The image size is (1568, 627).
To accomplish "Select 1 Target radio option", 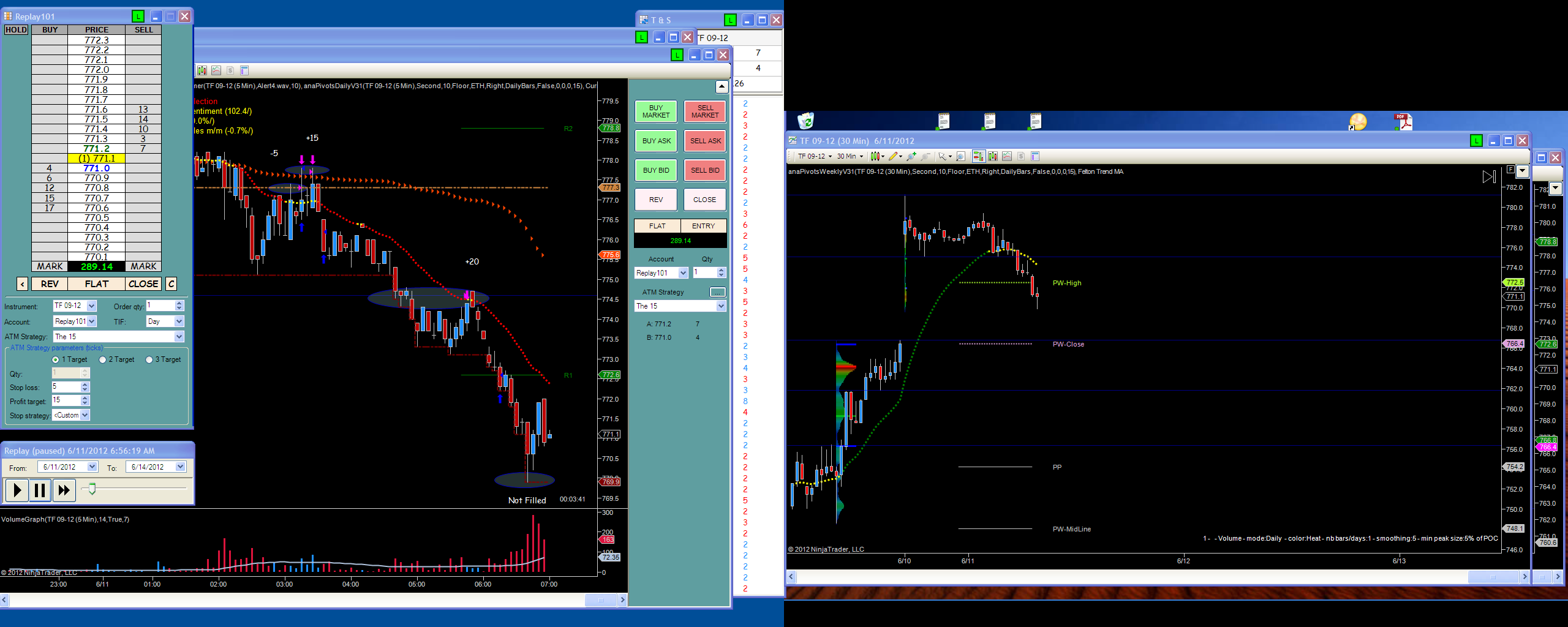I will [55, 360].
